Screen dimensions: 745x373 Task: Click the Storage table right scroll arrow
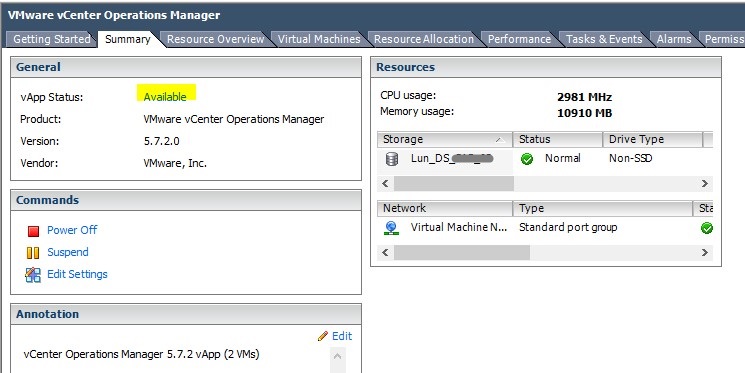[x=705, y=183]
